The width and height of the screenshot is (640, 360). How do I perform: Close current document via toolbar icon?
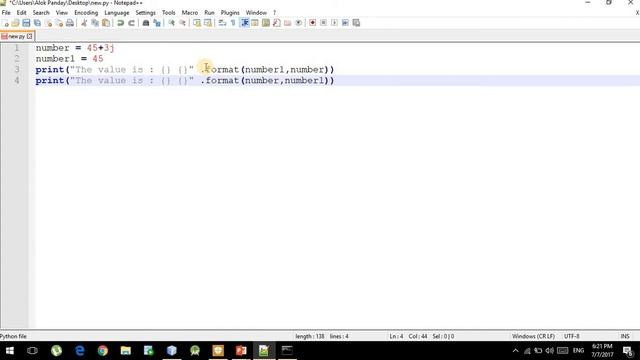48,23
